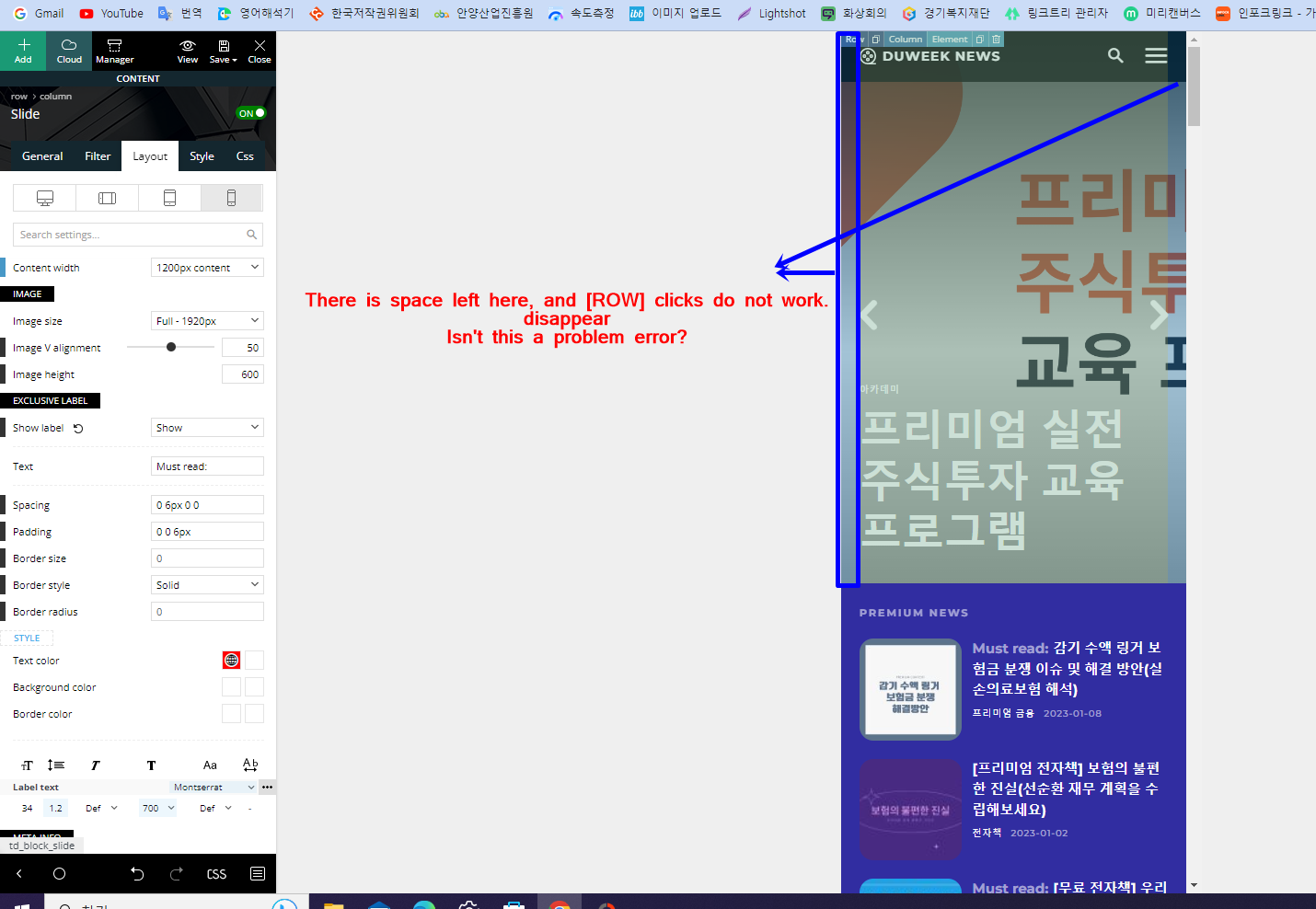Click the italic font style icon
The height and width of the screenshot is (909, 1316).
[x=95, y=765]
